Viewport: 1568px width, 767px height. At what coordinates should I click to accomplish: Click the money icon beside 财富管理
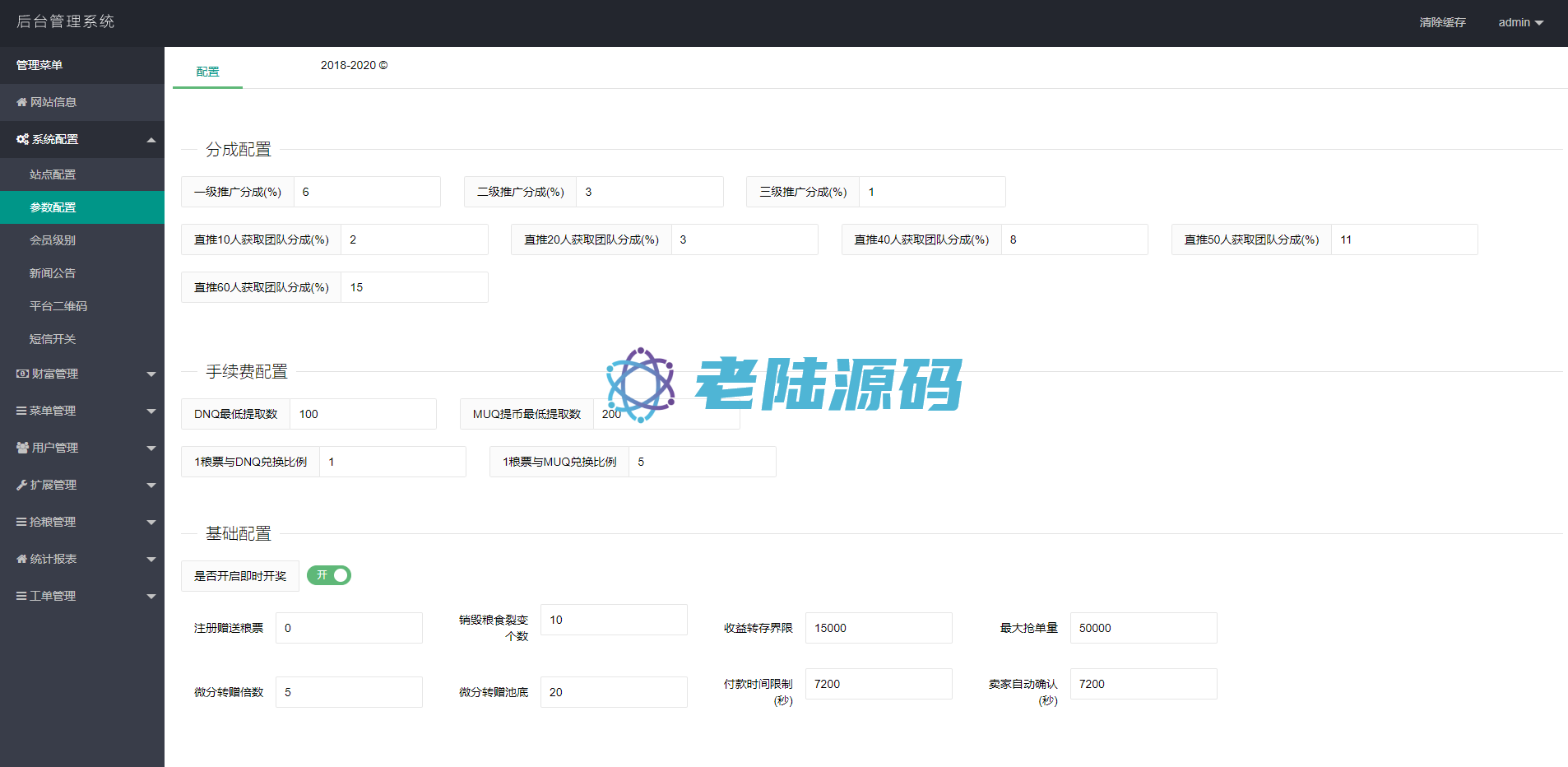pyautogui.click(x=22, y=374)
